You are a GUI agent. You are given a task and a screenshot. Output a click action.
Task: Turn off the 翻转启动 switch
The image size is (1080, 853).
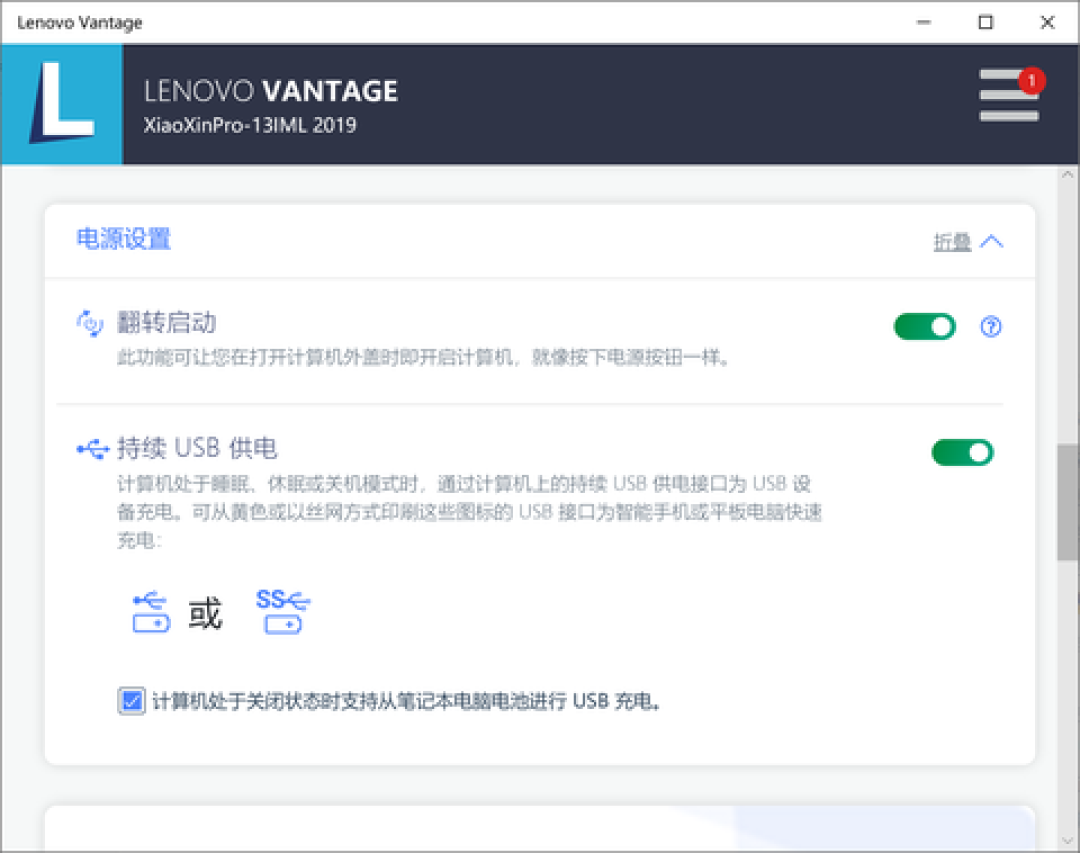click(924, 327)
